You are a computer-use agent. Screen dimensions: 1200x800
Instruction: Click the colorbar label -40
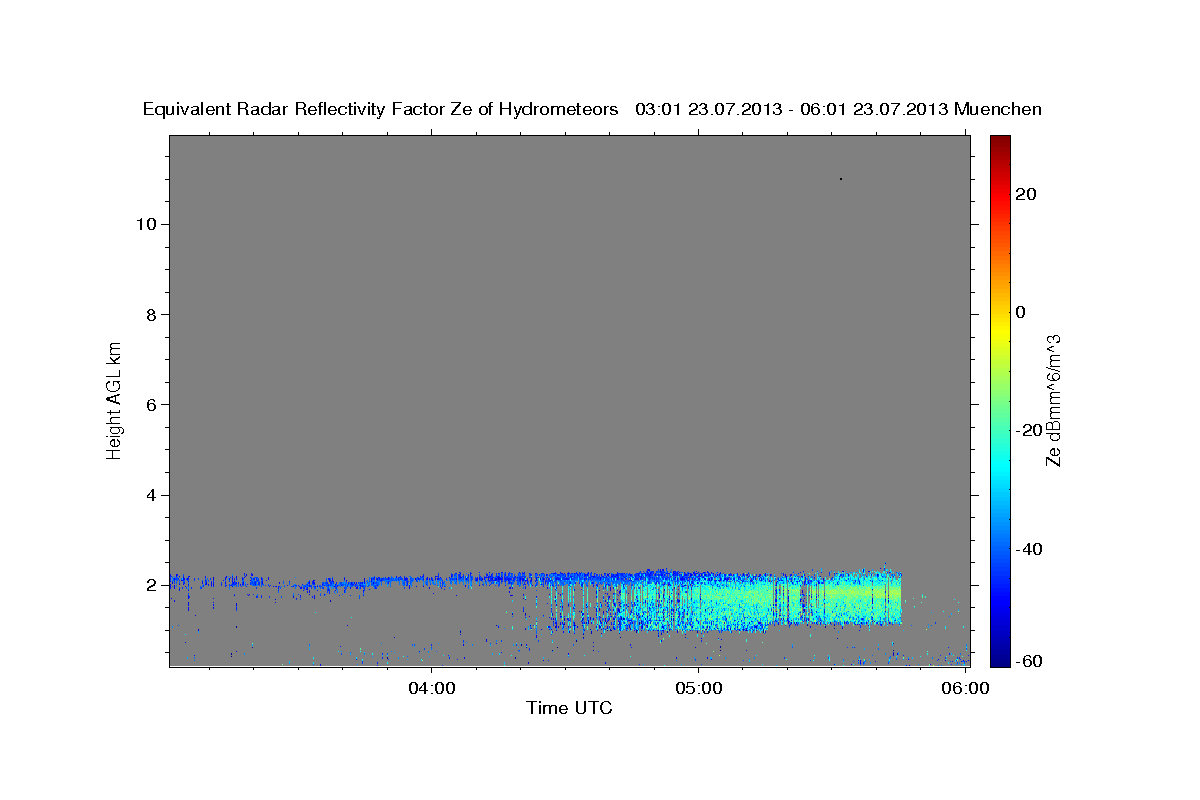point(1029,548)
